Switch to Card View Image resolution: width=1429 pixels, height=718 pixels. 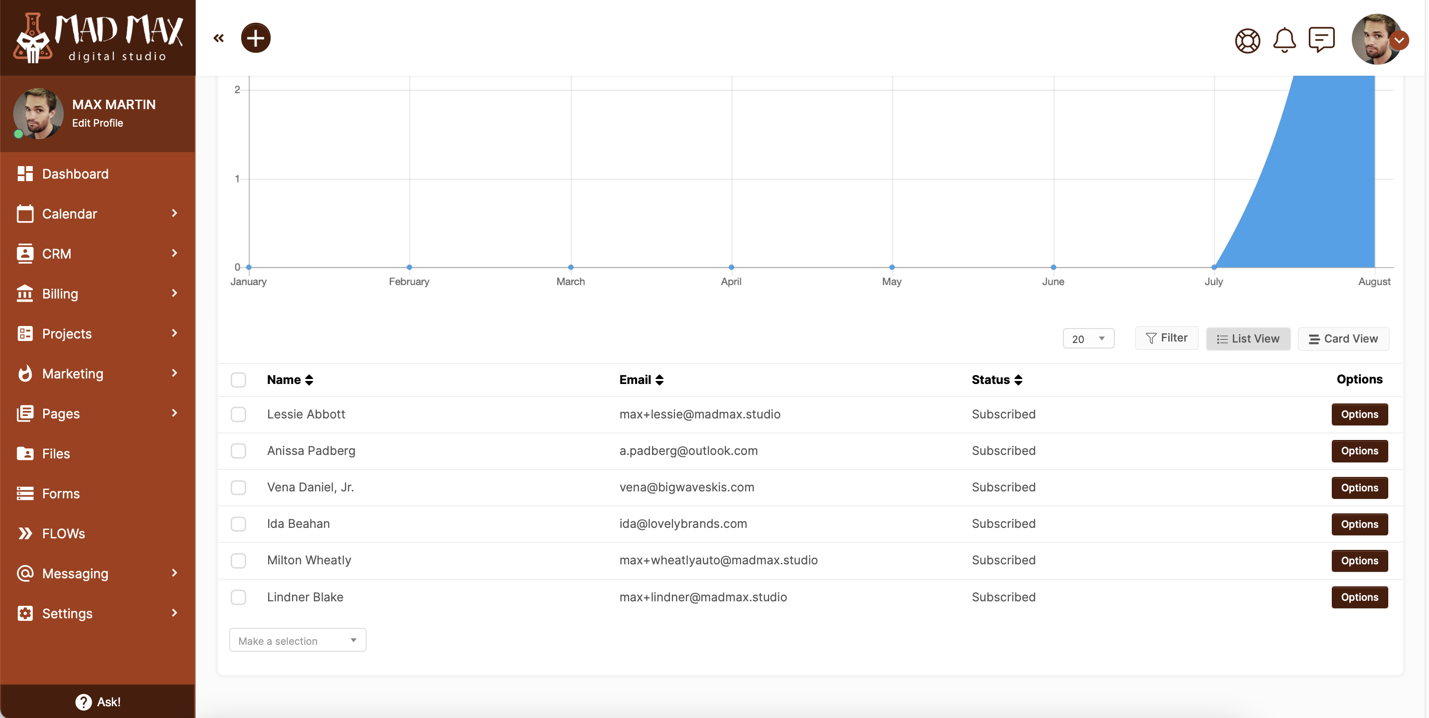(x=1343, y=338)
